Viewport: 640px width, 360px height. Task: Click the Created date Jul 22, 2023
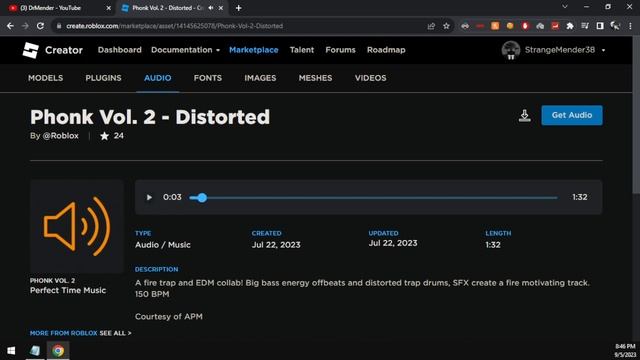point(276,245)
